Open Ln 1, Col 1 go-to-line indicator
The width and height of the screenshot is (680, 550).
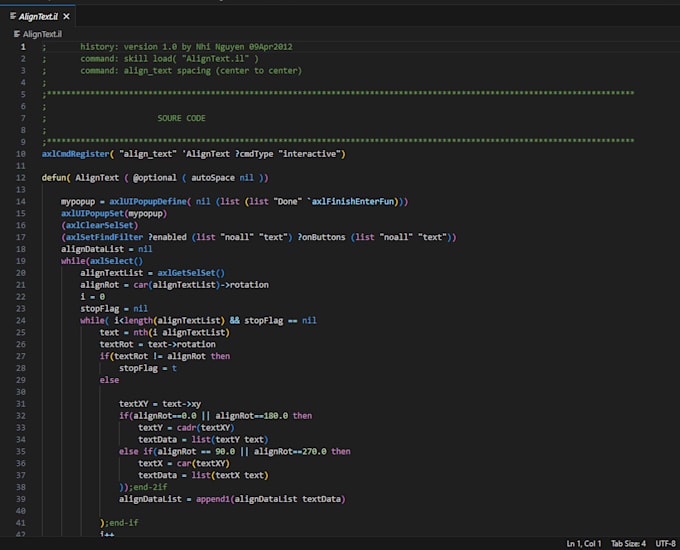click(584, 543)
